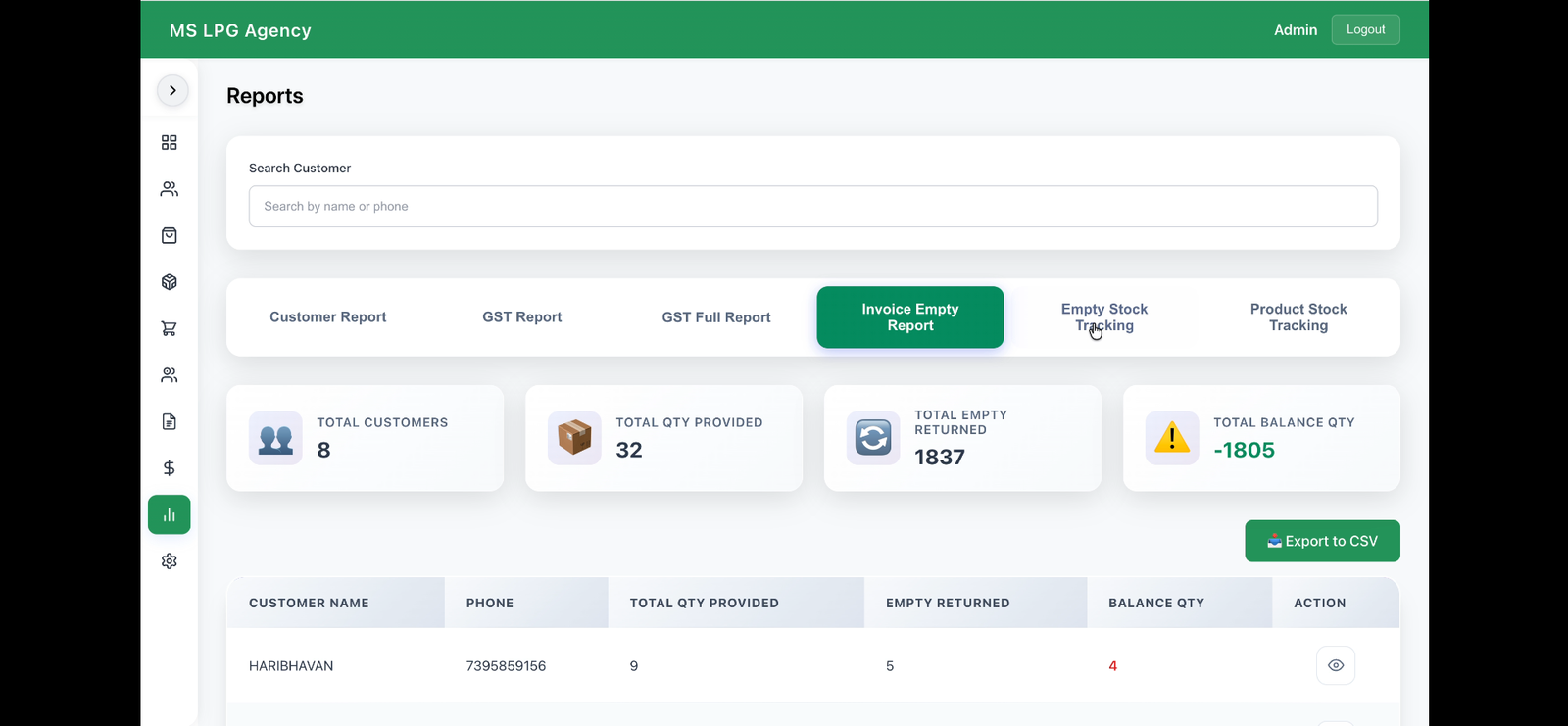Click the Export to CSV button

pos(1322,541)
